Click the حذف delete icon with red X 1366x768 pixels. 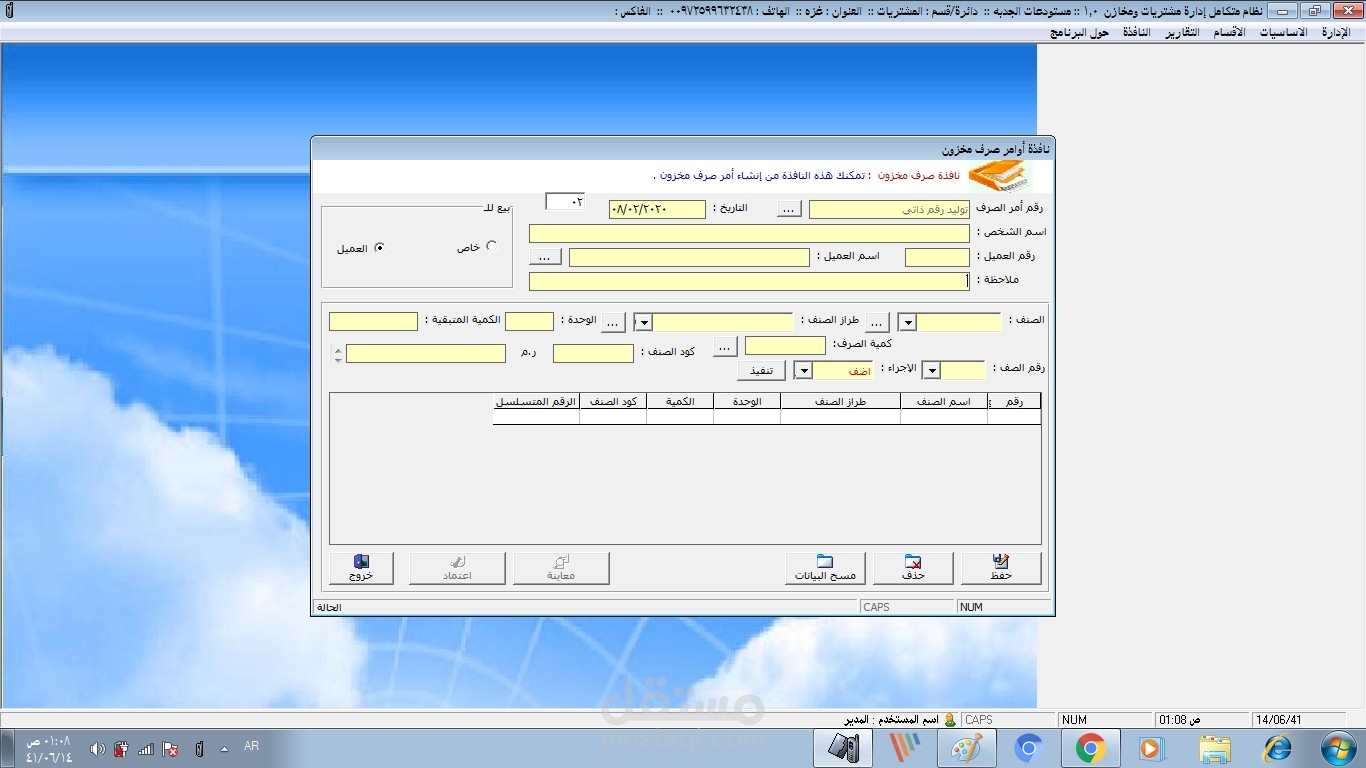(912, 565)
